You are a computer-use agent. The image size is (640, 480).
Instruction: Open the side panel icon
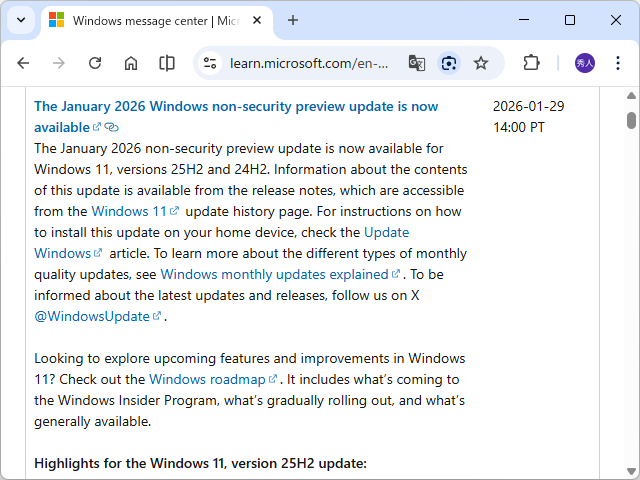pyautogui.click(x=167, y=63)
